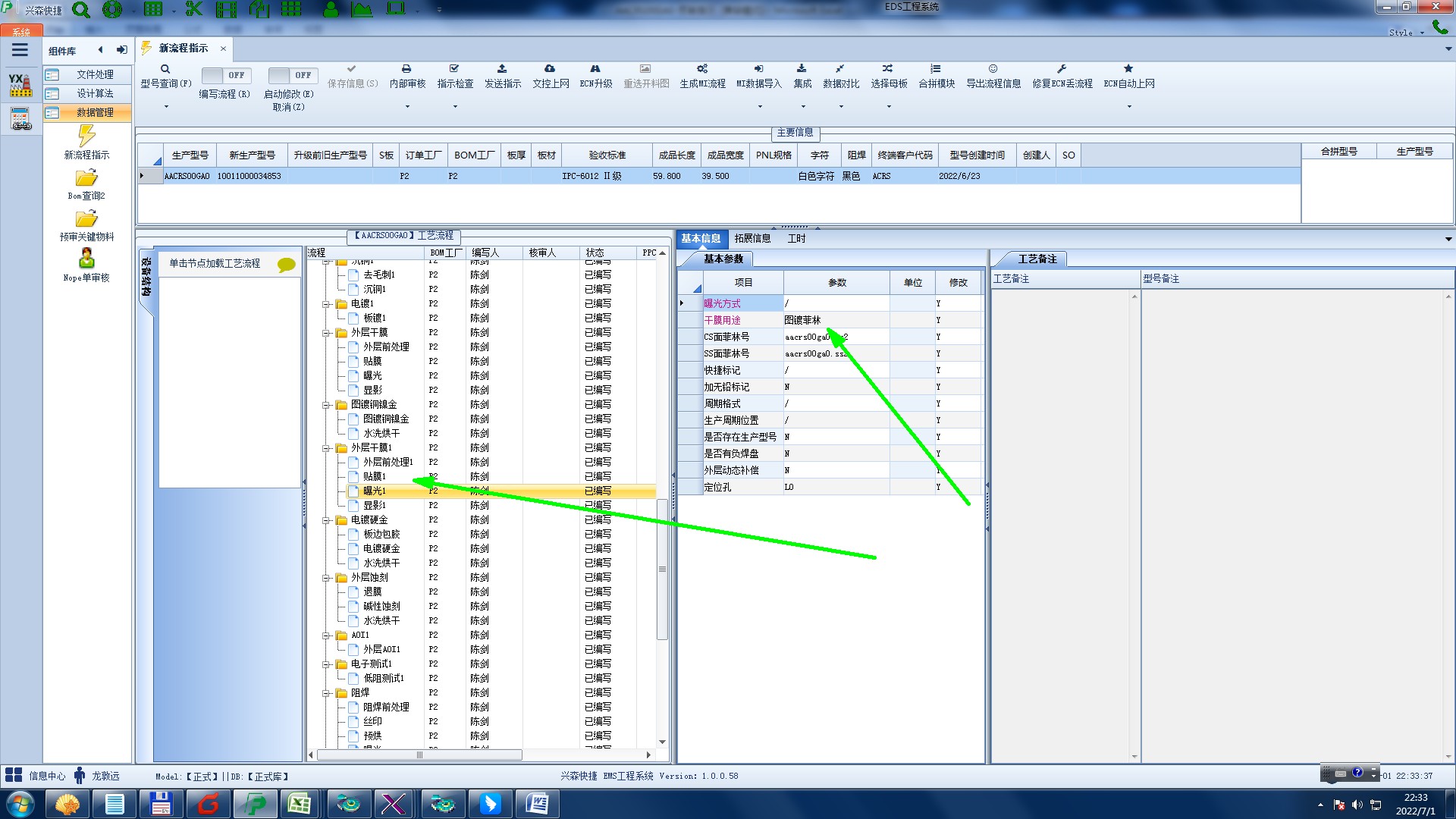Click the green user icon in title bar
The width and height of the screenshot is (1456, 819).
click(331, 10)
